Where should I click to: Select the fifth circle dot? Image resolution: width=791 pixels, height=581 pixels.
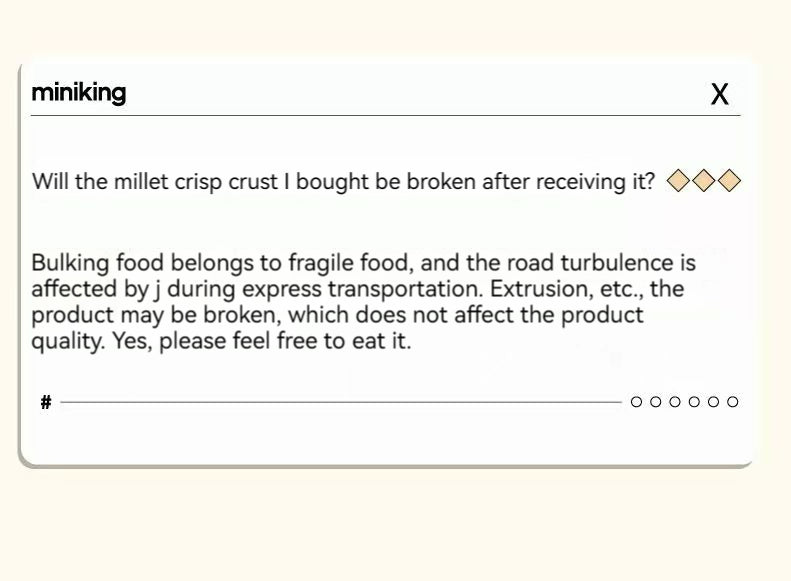[x=713, y=402]
